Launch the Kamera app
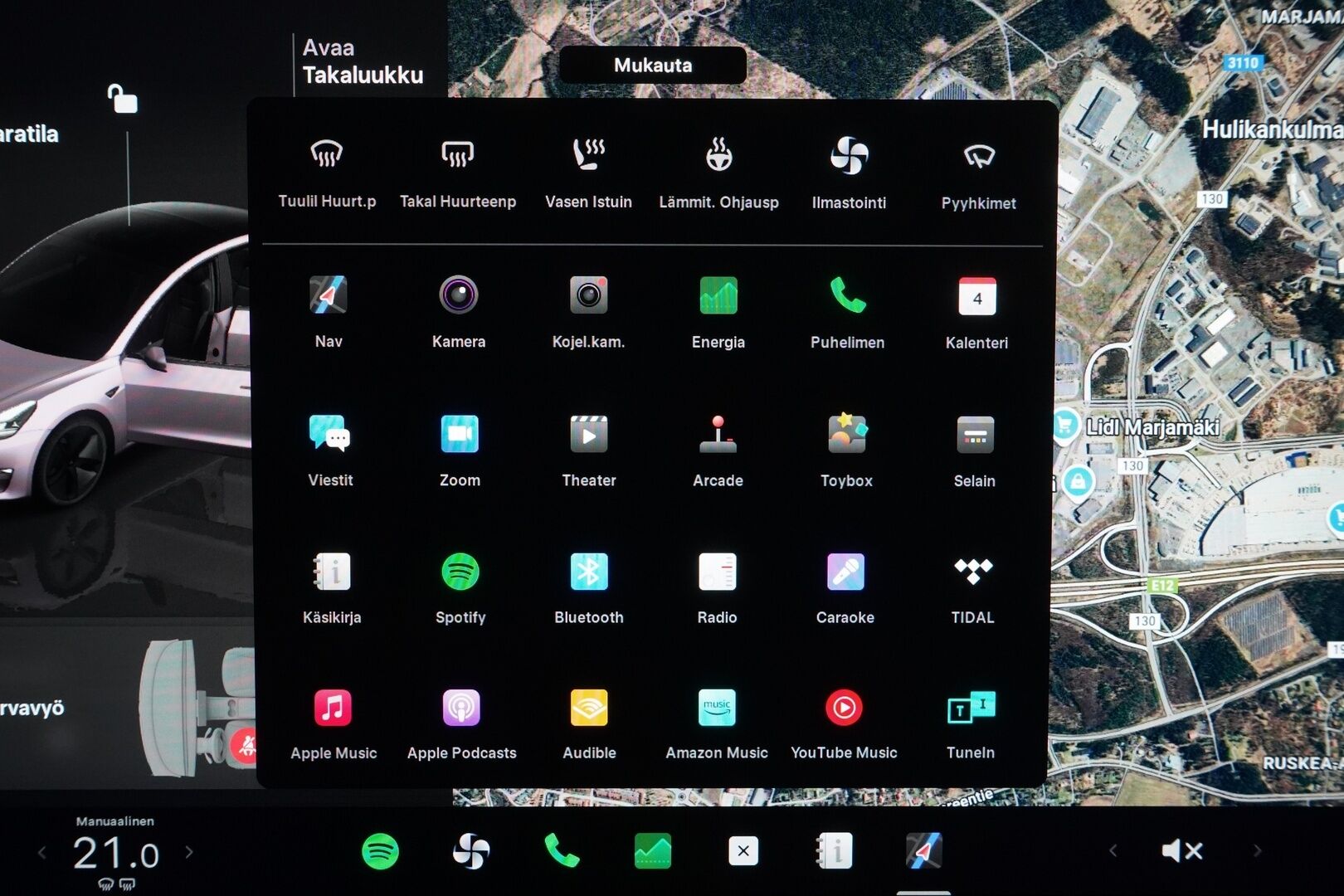This screenshot has width=1344, height=896. coord(459,312)
